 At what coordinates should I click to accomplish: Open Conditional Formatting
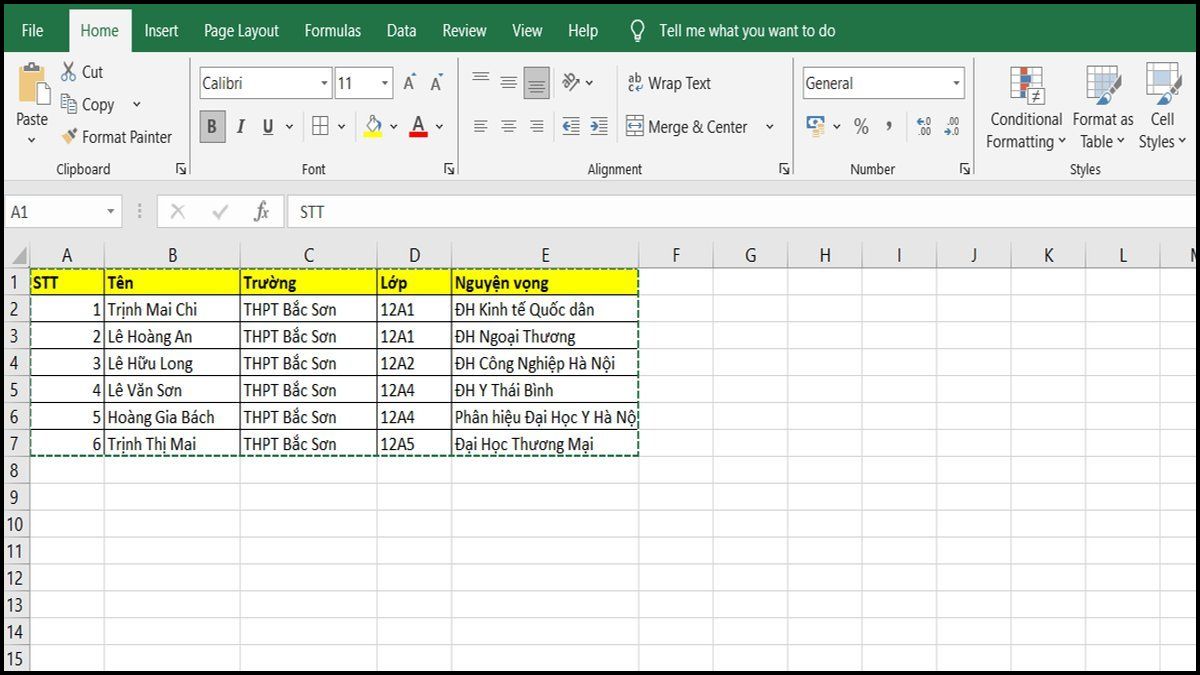(1026, 107)
